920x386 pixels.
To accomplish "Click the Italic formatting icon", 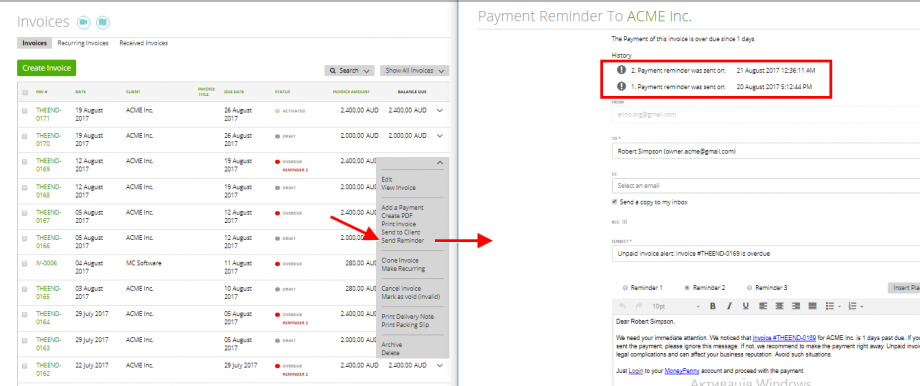I will point(729,306).
